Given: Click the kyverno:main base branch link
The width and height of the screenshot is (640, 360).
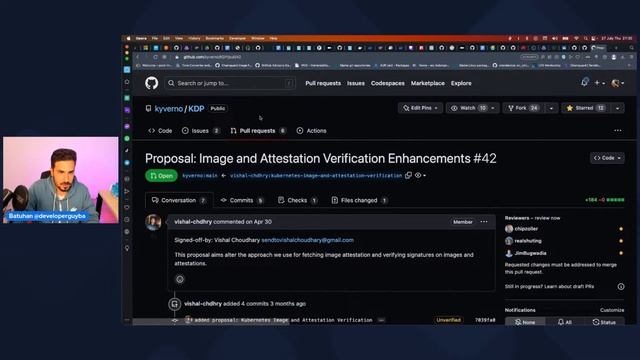Looking at the screenshot, I should coord(200,176).
